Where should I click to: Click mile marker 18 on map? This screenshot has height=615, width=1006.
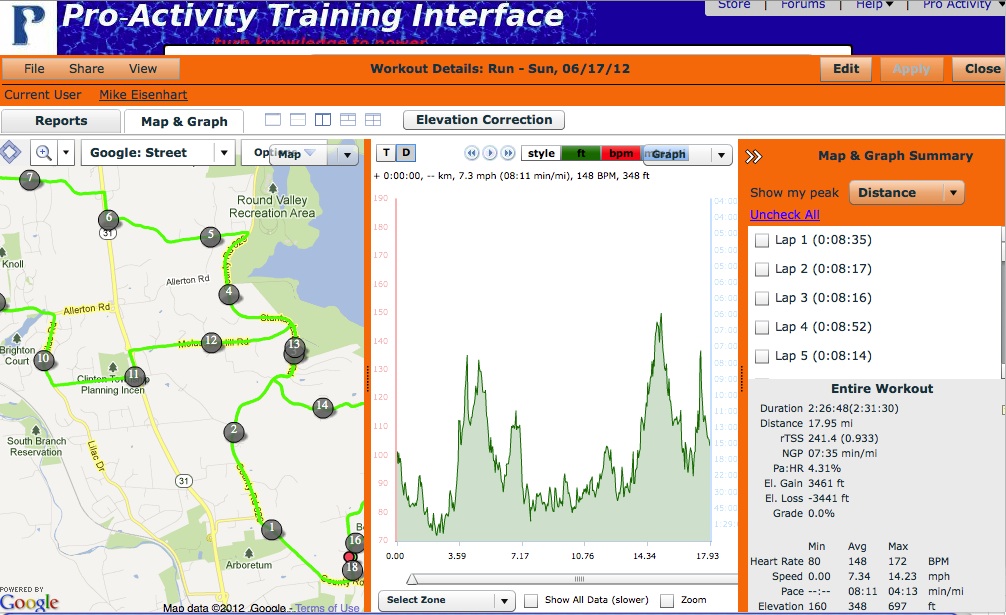click(352, 568)
